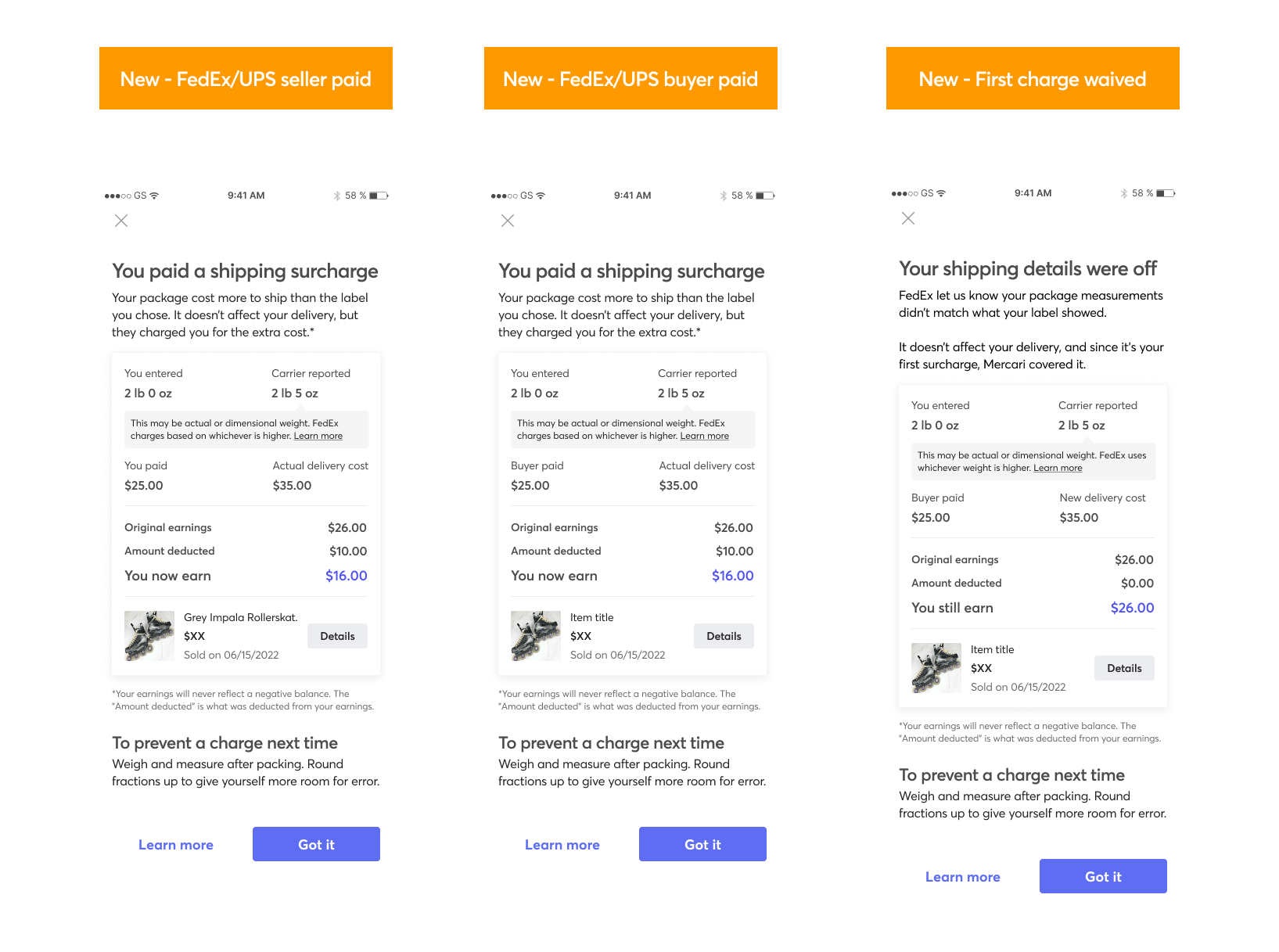Image resolution: width=1279 pixels, height=952 pixels.
Task: Tap bottom Learn more on seller paid screen
Action: 176,845
